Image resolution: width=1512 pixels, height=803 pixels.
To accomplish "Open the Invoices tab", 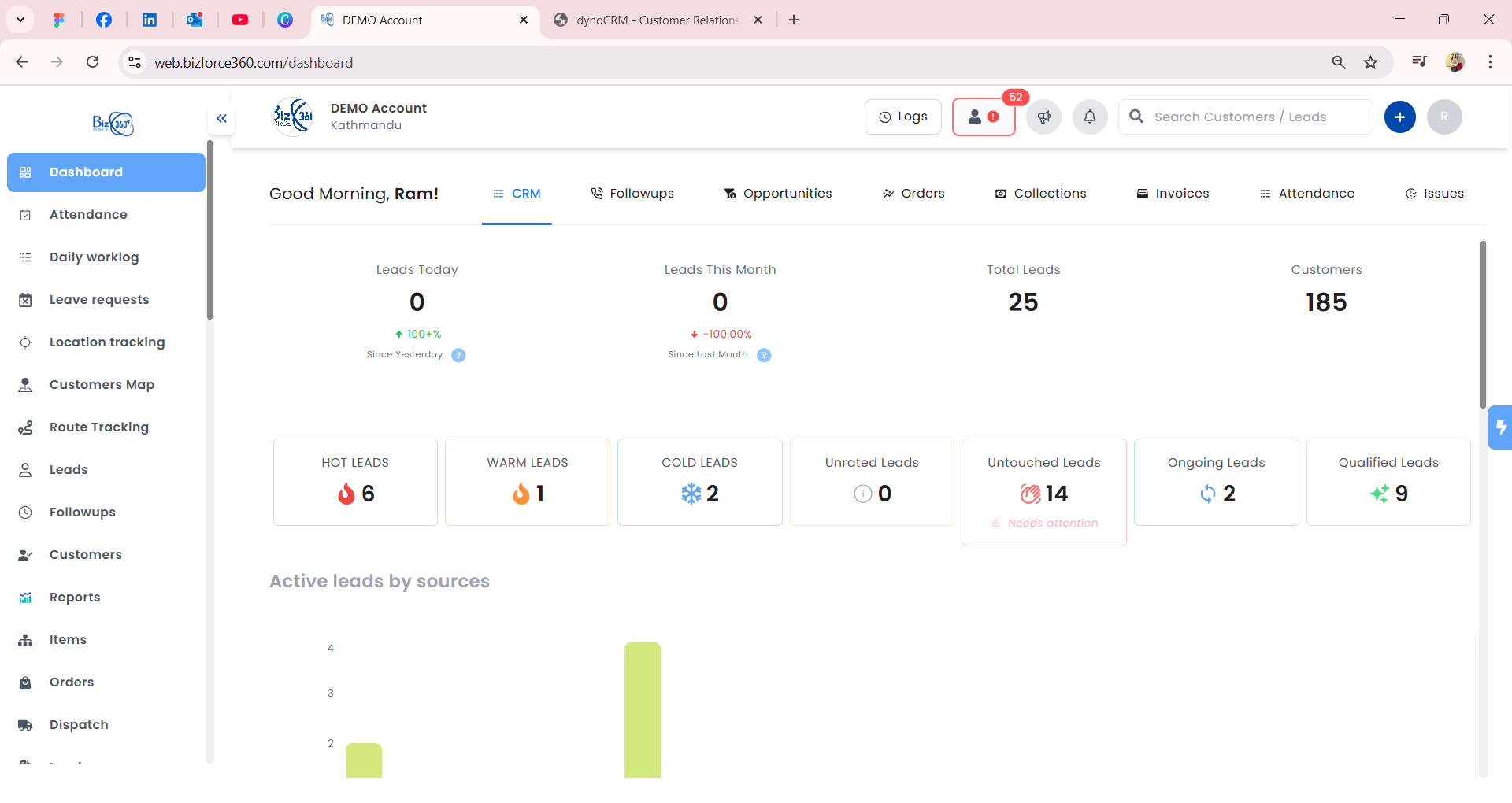I will [x=1173, y=193].
